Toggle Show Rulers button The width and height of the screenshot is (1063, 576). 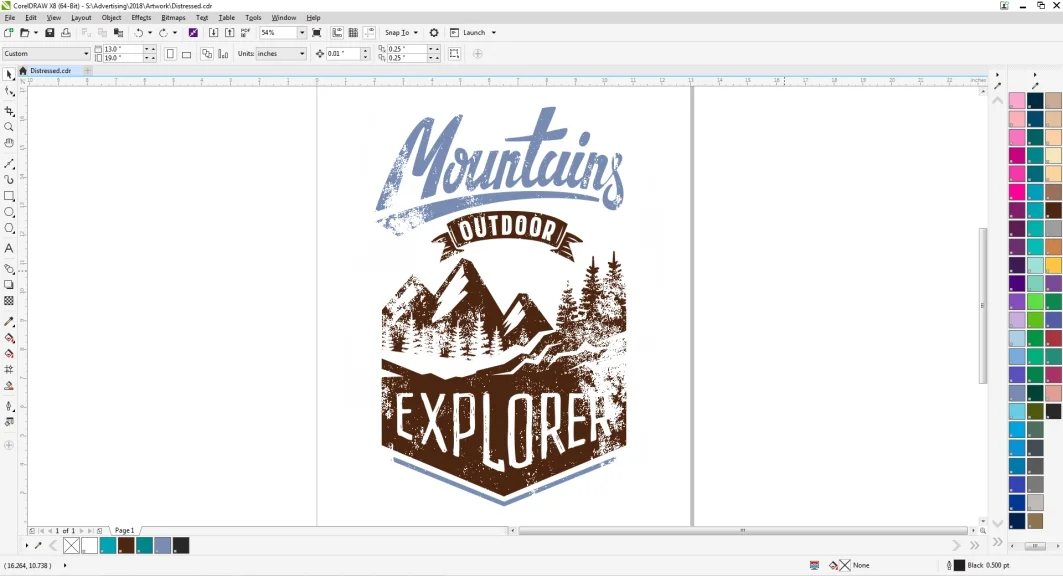point(337,33)
